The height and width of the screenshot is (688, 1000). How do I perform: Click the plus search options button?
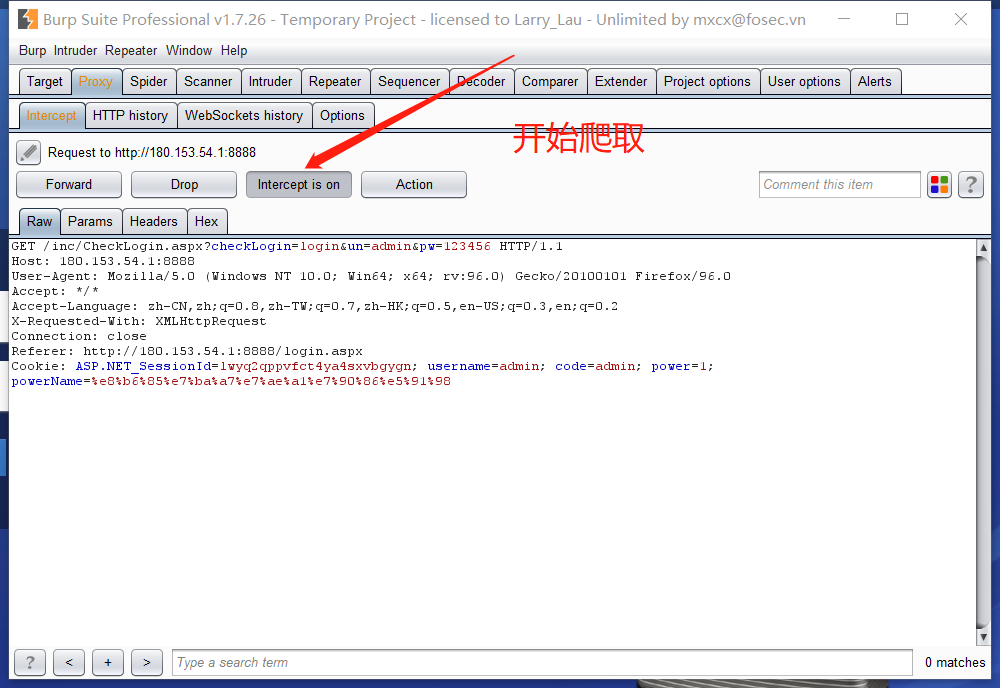tap(108, 662)
